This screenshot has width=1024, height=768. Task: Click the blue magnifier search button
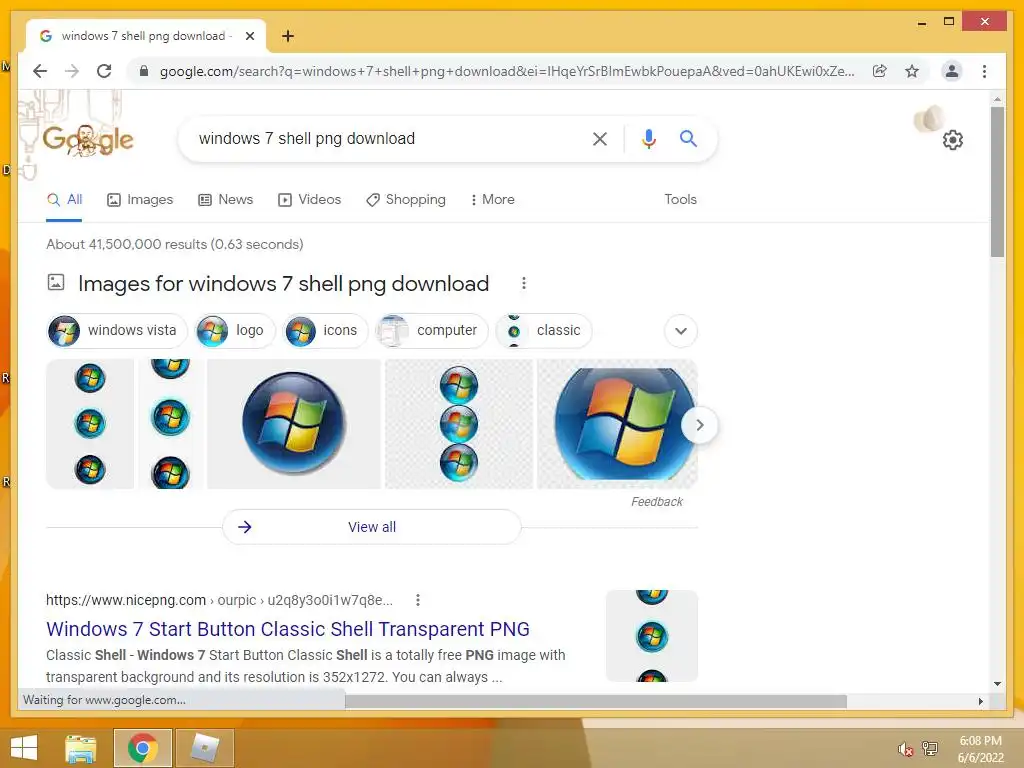(x=688, y=138)
